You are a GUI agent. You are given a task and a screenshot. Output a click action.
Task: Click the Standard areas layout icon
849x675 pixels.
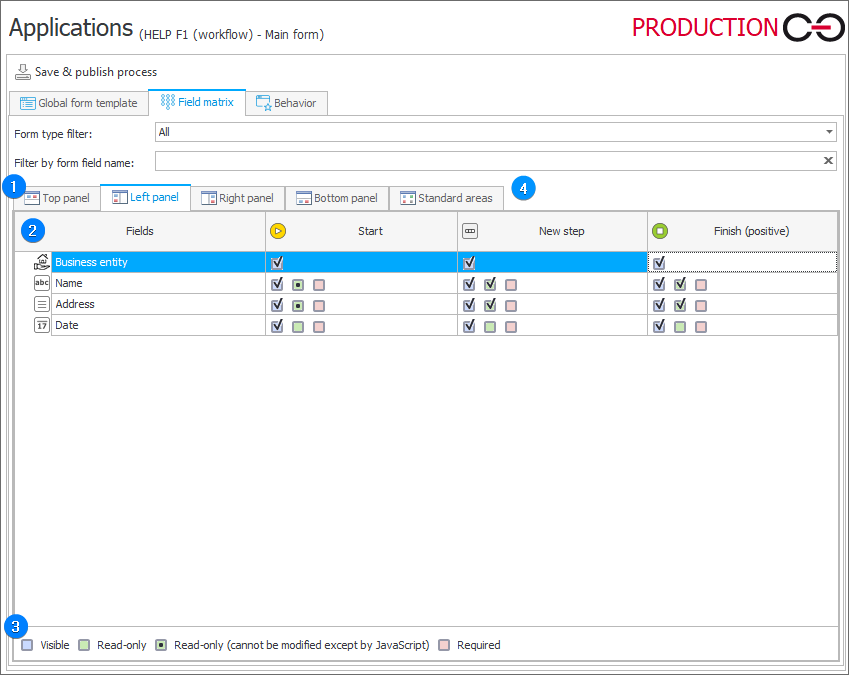click(408, 198)
